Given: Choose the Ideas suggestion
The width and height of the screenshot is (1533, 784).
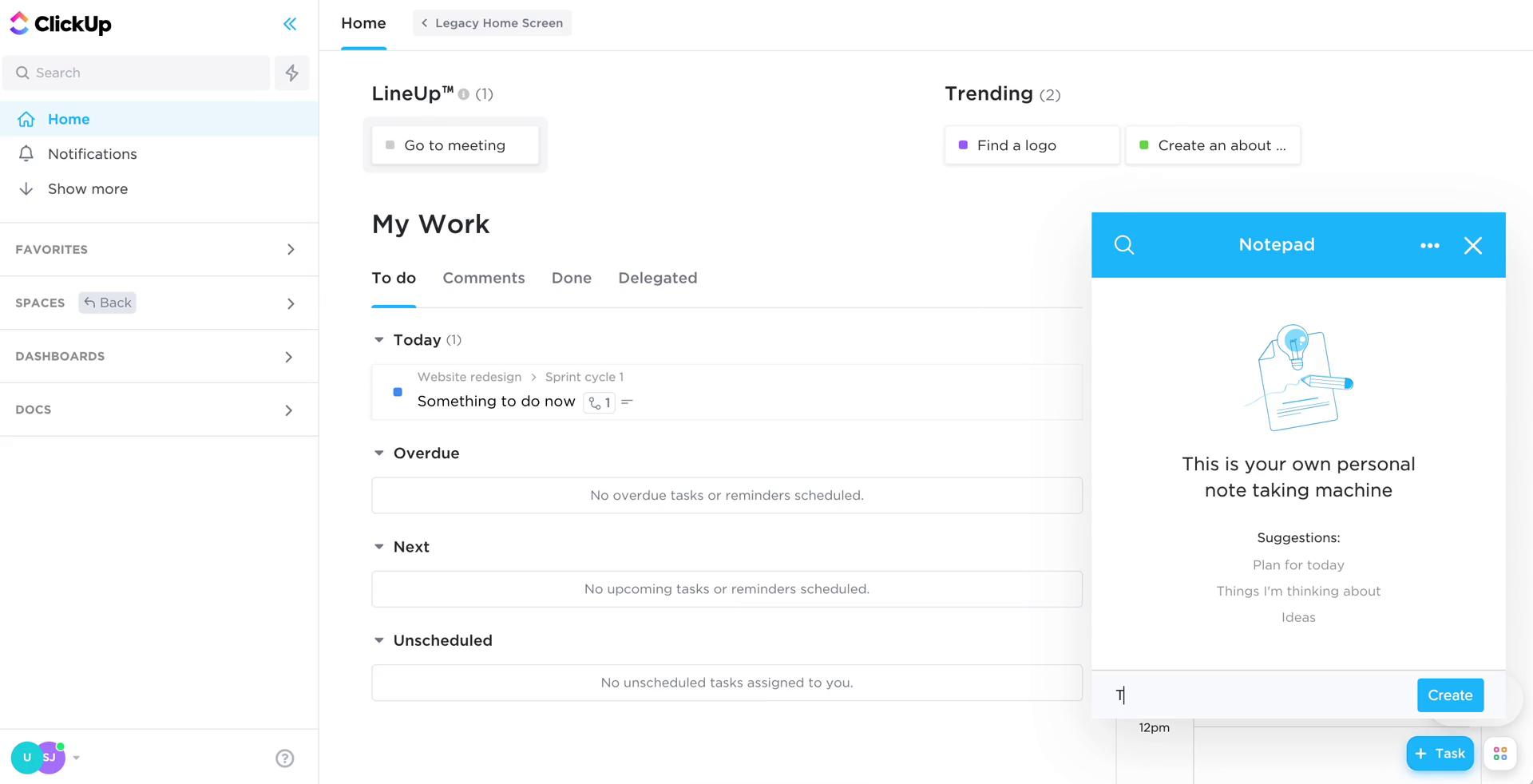Looking at the screenshot, I should coord(1298,618).
